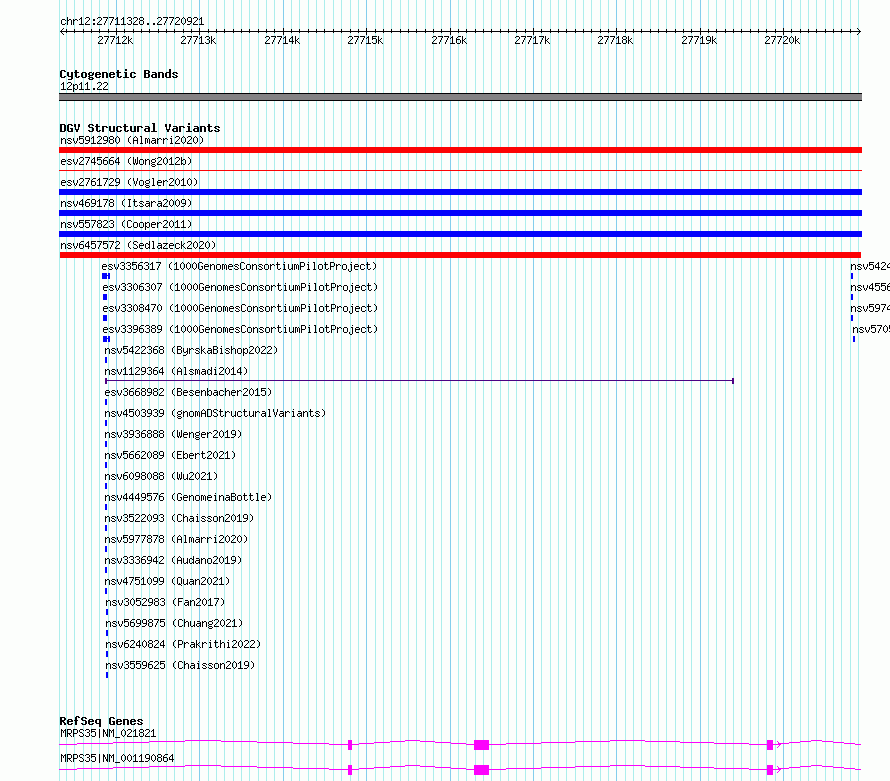Click the 27717k ruler tick label
Viewport: 890px width, 781px height.
[x=532, y=40]
